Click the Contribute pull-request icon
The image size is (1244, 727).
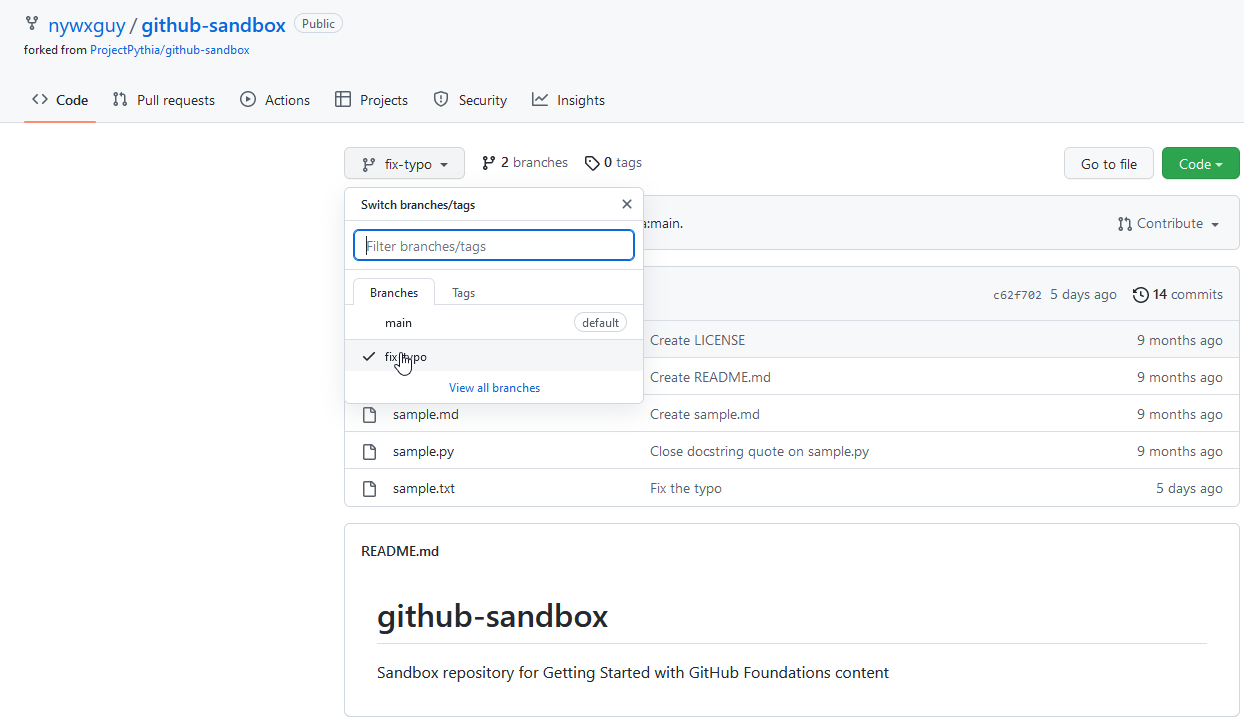pyautogui.click(x=1125, y=224)
